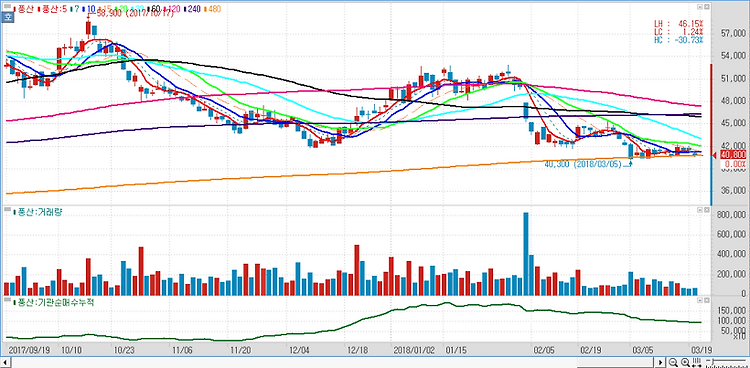
Task: Click the zoom in magnifier icon
Action: pyautogui.click(x=685, y=362)
